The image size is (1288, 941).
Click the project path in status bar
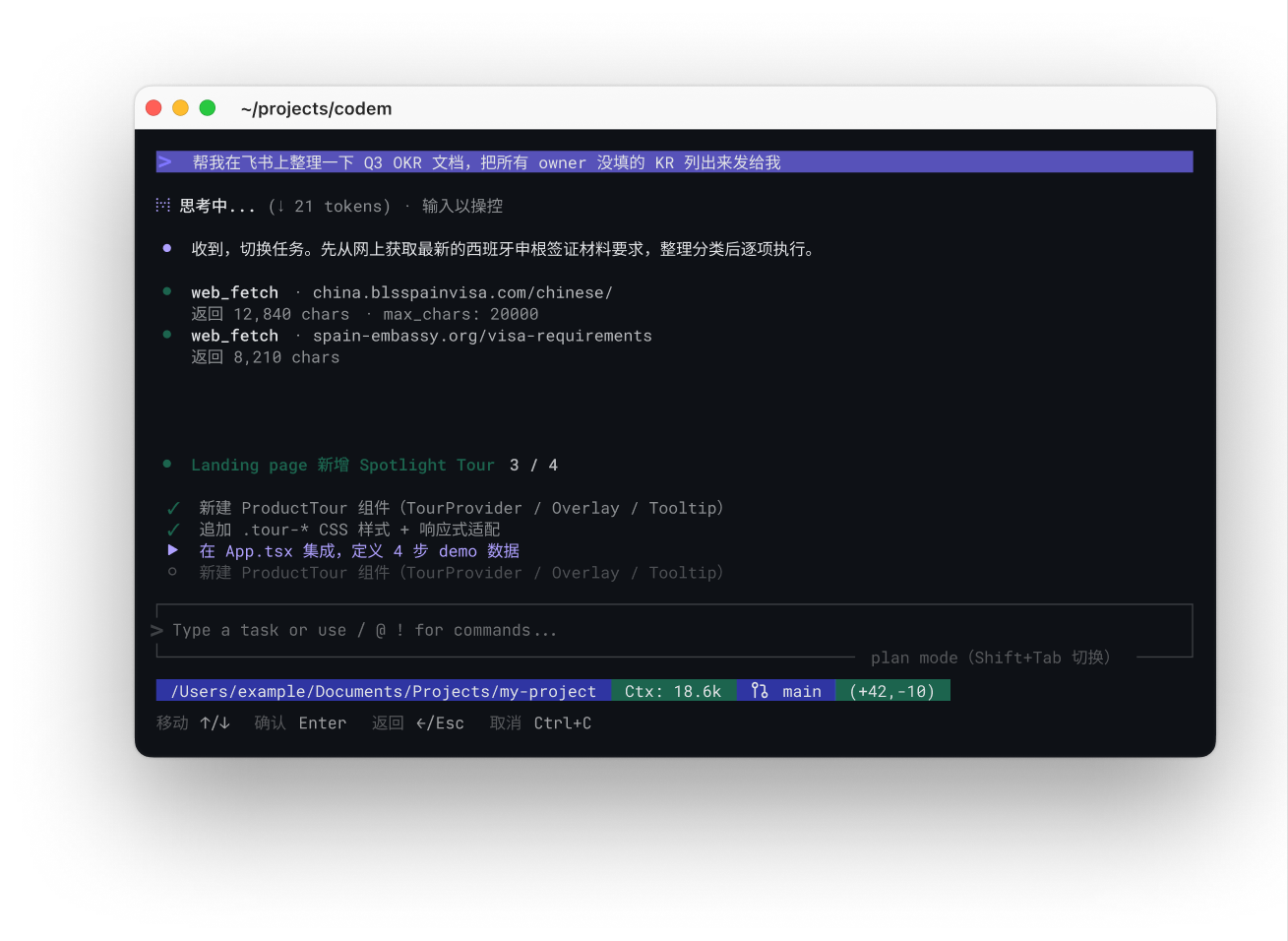(384, 691)
